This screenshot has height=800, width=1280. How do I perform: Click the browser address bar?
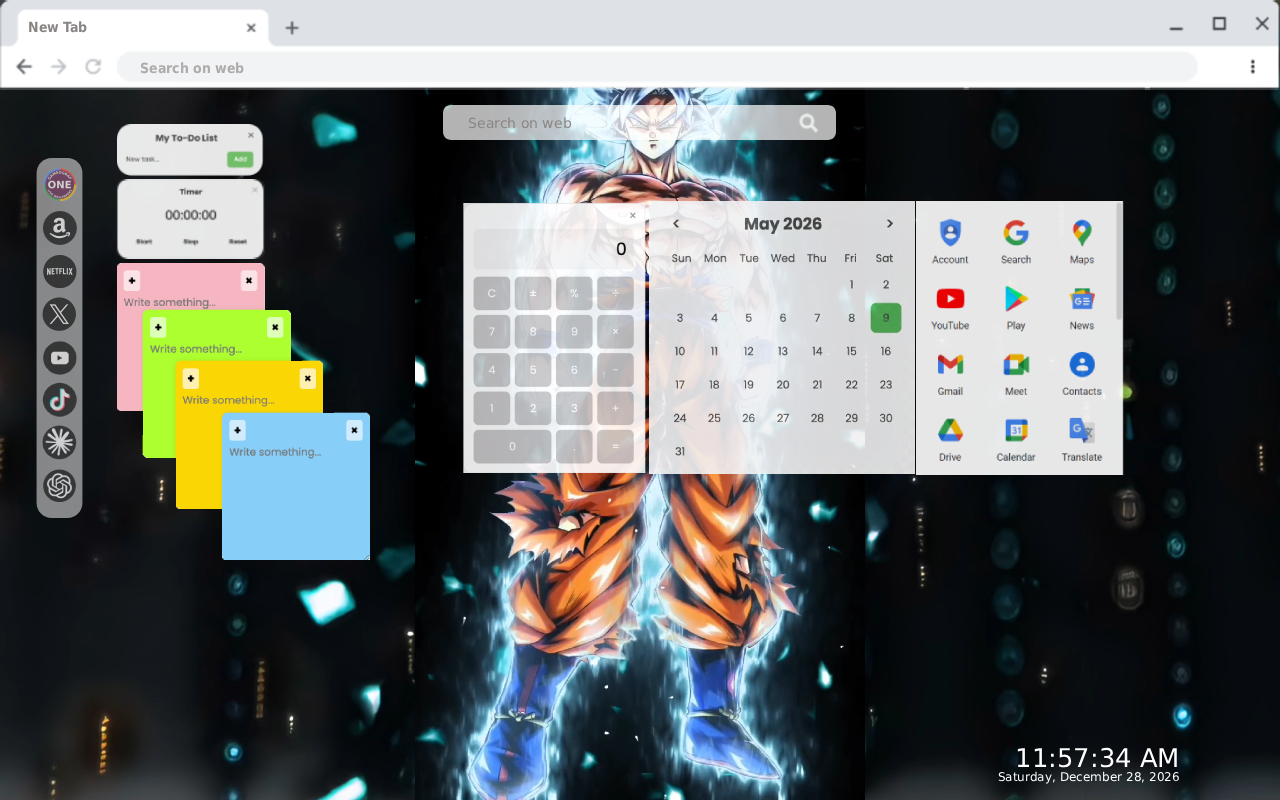pos(657,67)
